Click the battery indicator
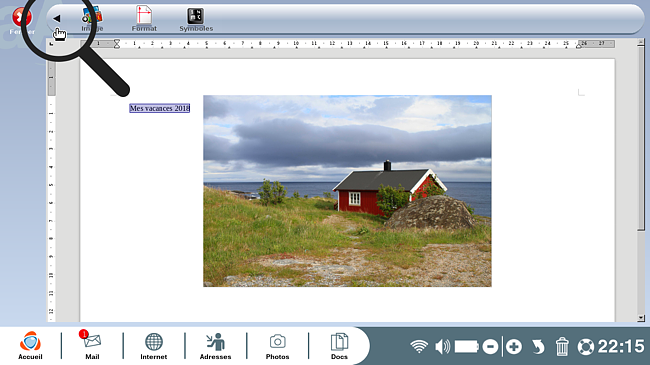This screenshot has width=650, height=365. [467, 346]
